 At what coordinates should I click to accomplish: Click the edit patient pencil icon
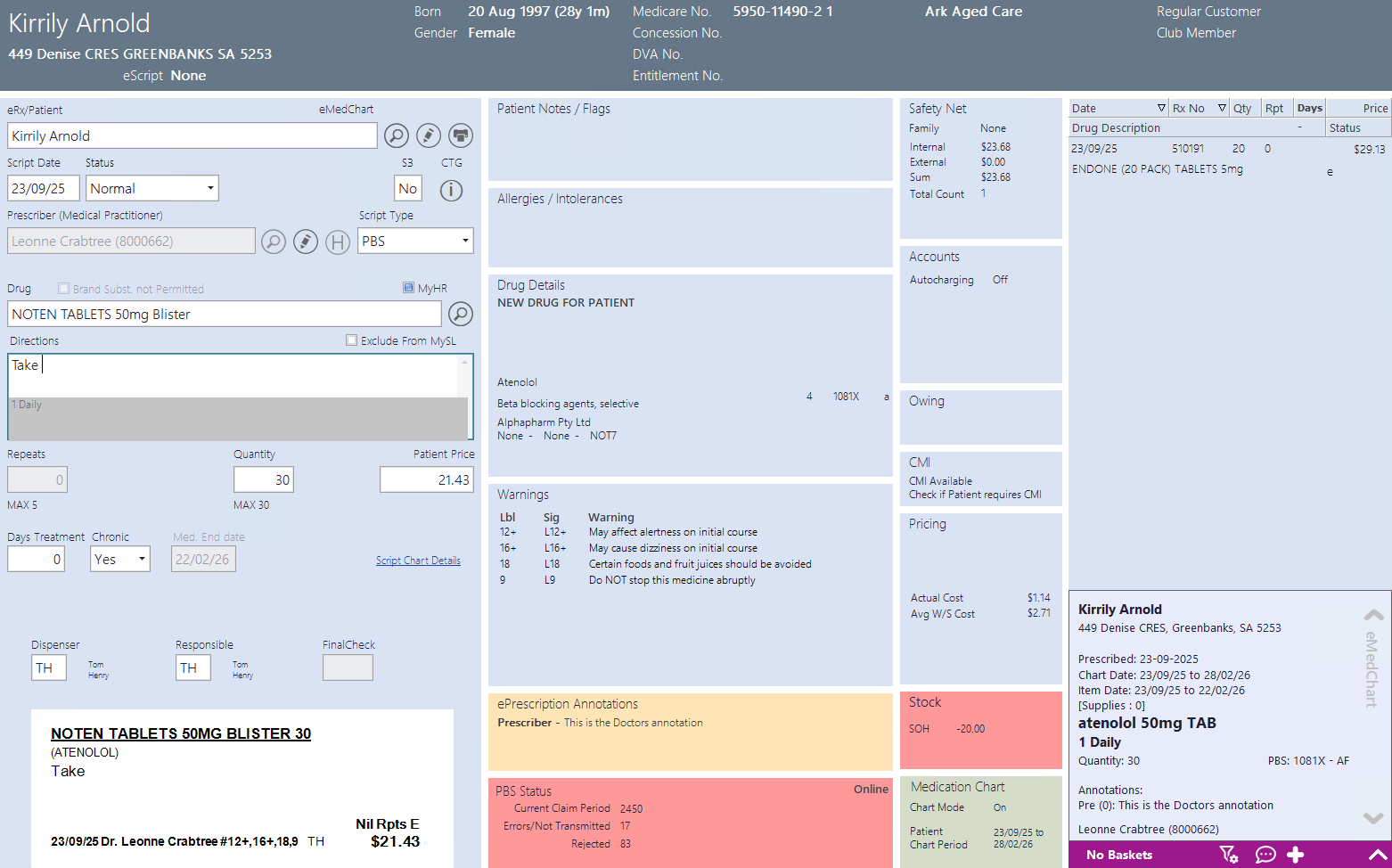[x=429, y=135]
